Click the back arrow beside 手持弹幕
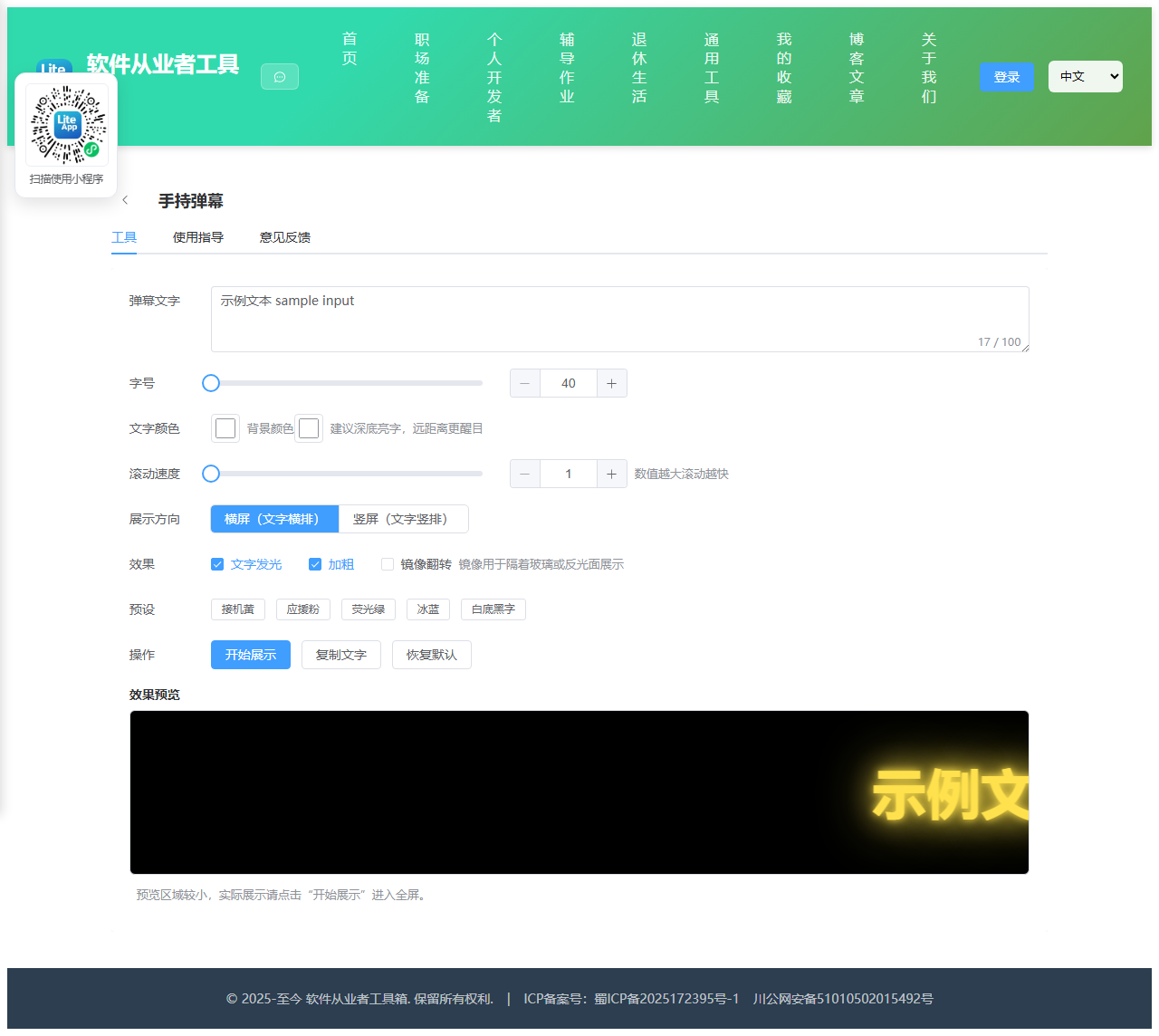This screenshot has height=1036, width=1159. point(125,200)
